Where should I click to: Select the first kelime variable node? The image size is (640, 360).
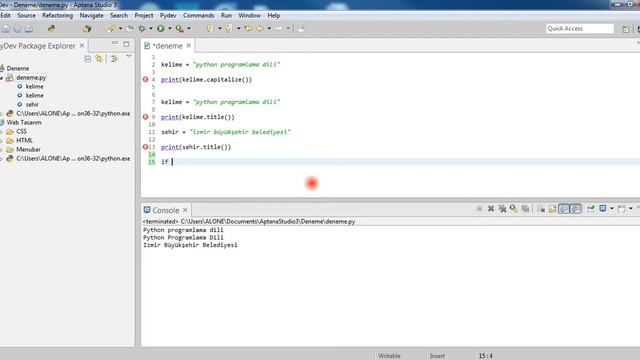click(34, 86)
